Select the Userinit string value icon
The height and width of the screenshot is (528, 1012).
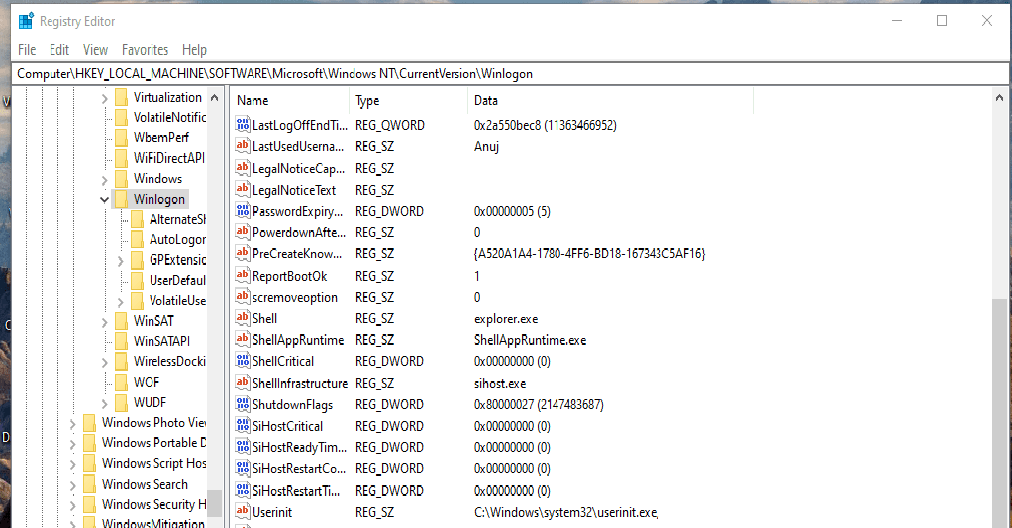pos(243,512)
